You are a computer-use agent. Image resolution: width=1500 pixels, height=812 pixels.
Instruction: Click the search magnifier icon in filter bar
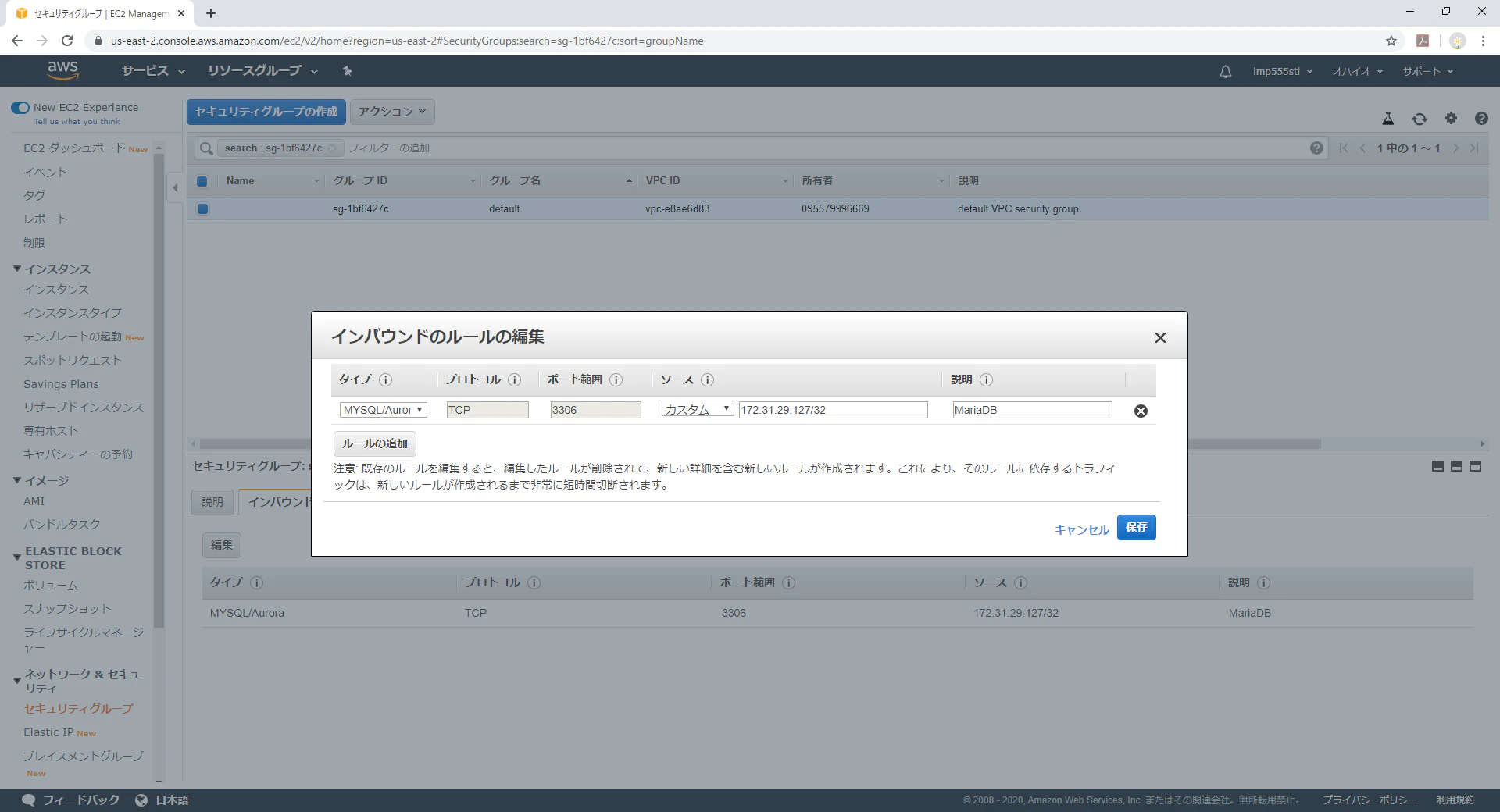tap(206, 148)
